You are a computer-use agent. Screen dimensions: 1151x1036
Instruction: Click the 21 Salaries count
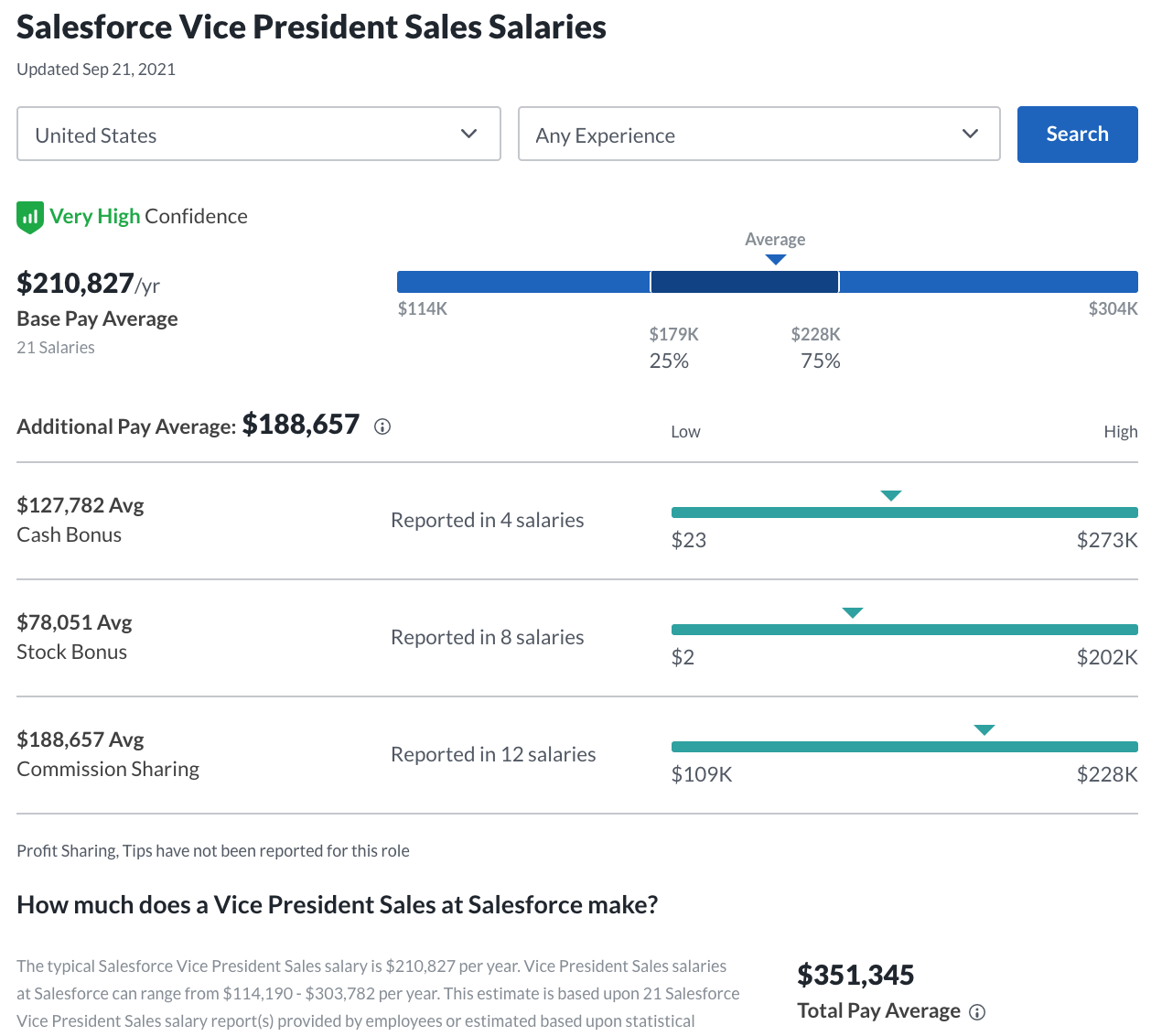[x=56, y=348]
